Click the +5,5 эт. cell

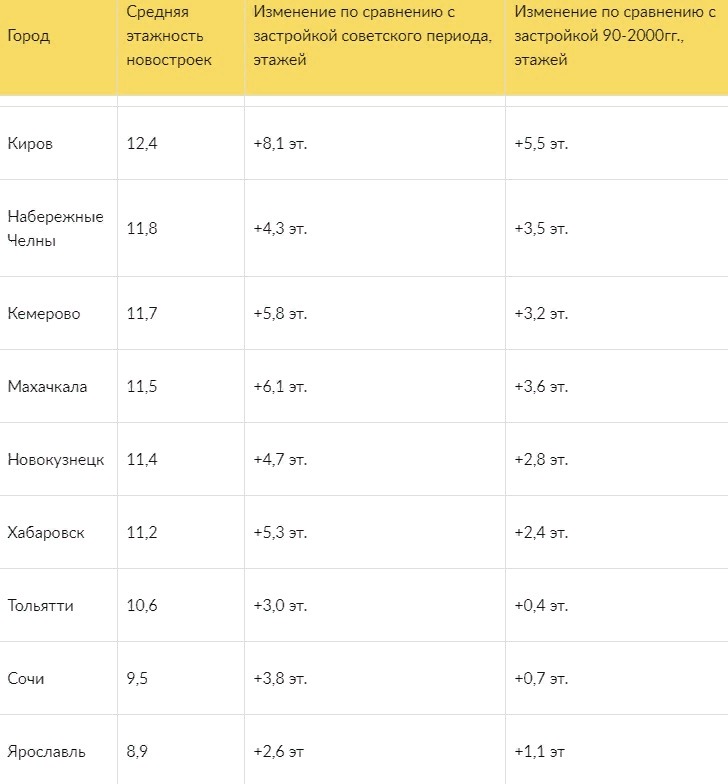coord(541,144)
